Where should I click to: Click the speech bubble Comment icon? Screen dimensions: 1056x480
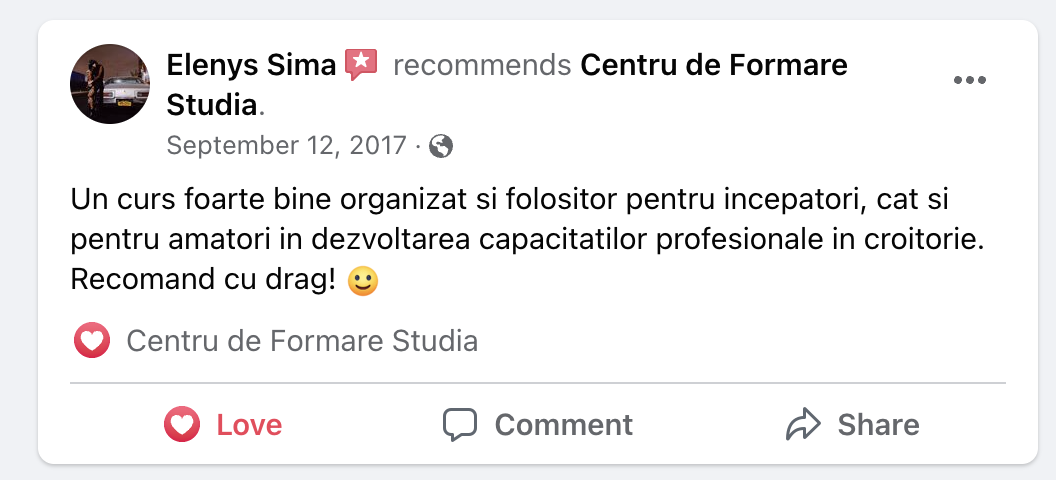tap(460, 425)
